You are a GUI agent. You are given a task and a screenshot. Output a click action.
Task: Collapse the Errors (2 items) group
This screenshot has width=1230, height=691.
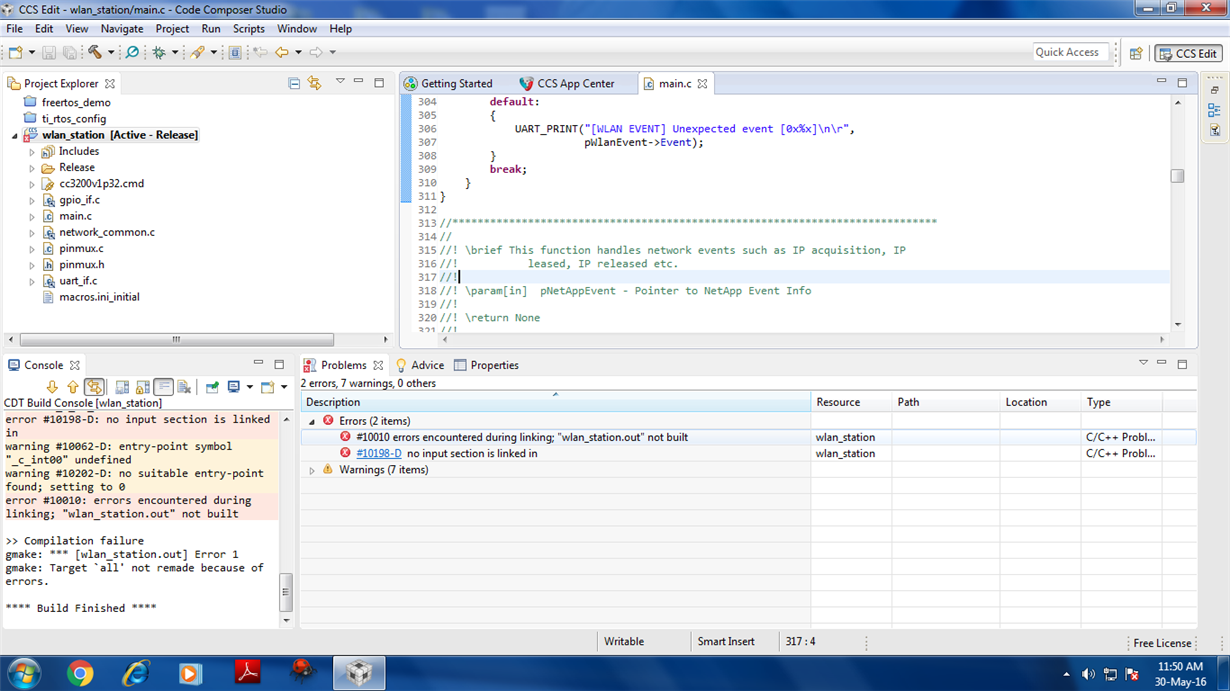click(x=312, y=422)
